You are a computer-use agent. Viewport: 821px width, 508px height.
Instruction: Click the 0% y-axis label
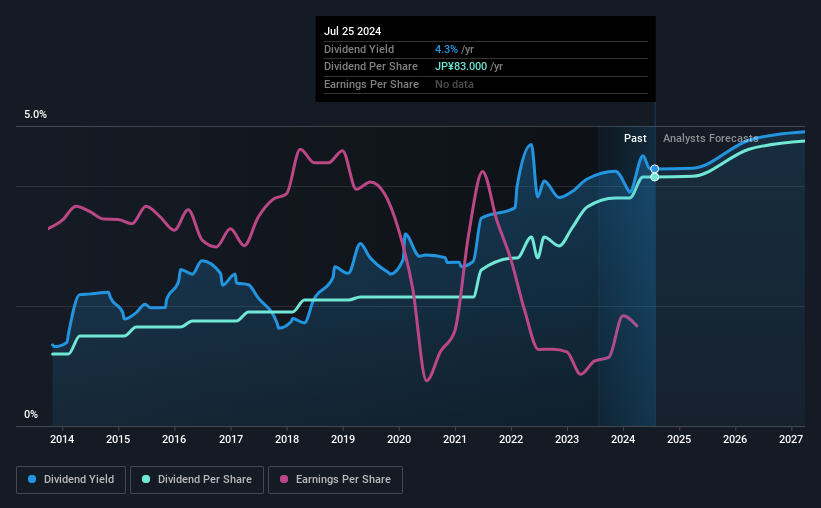(x=31, y=414)
